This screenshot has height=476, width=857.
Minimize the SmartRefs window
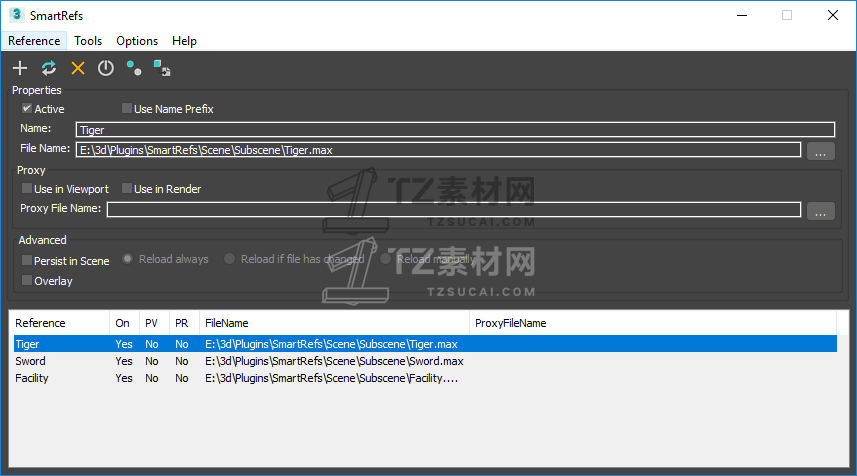click(742, 15)
